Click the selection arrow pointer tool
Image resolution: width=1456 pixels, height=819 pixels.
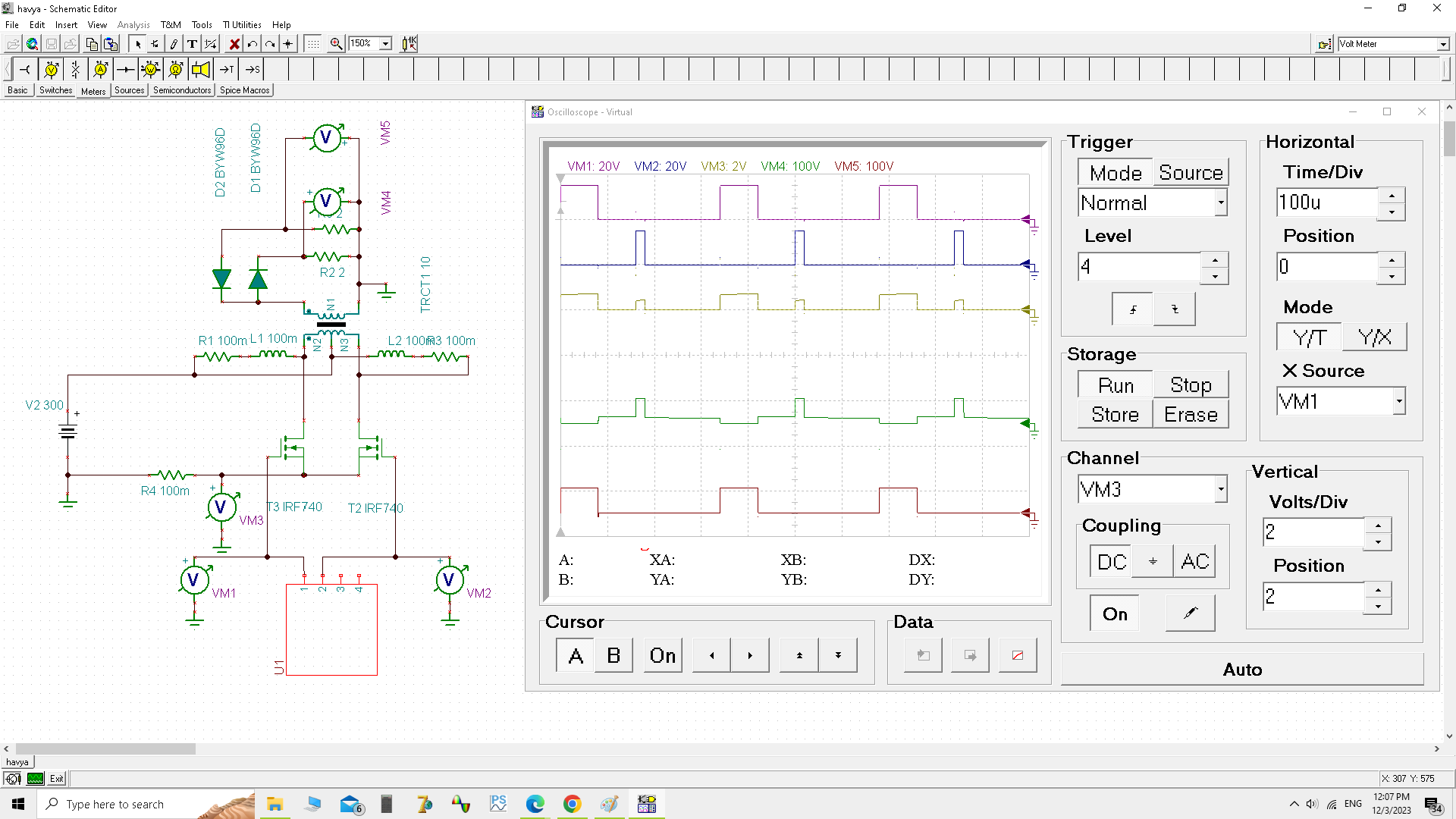pyautogui.click(x=138, y=44)
